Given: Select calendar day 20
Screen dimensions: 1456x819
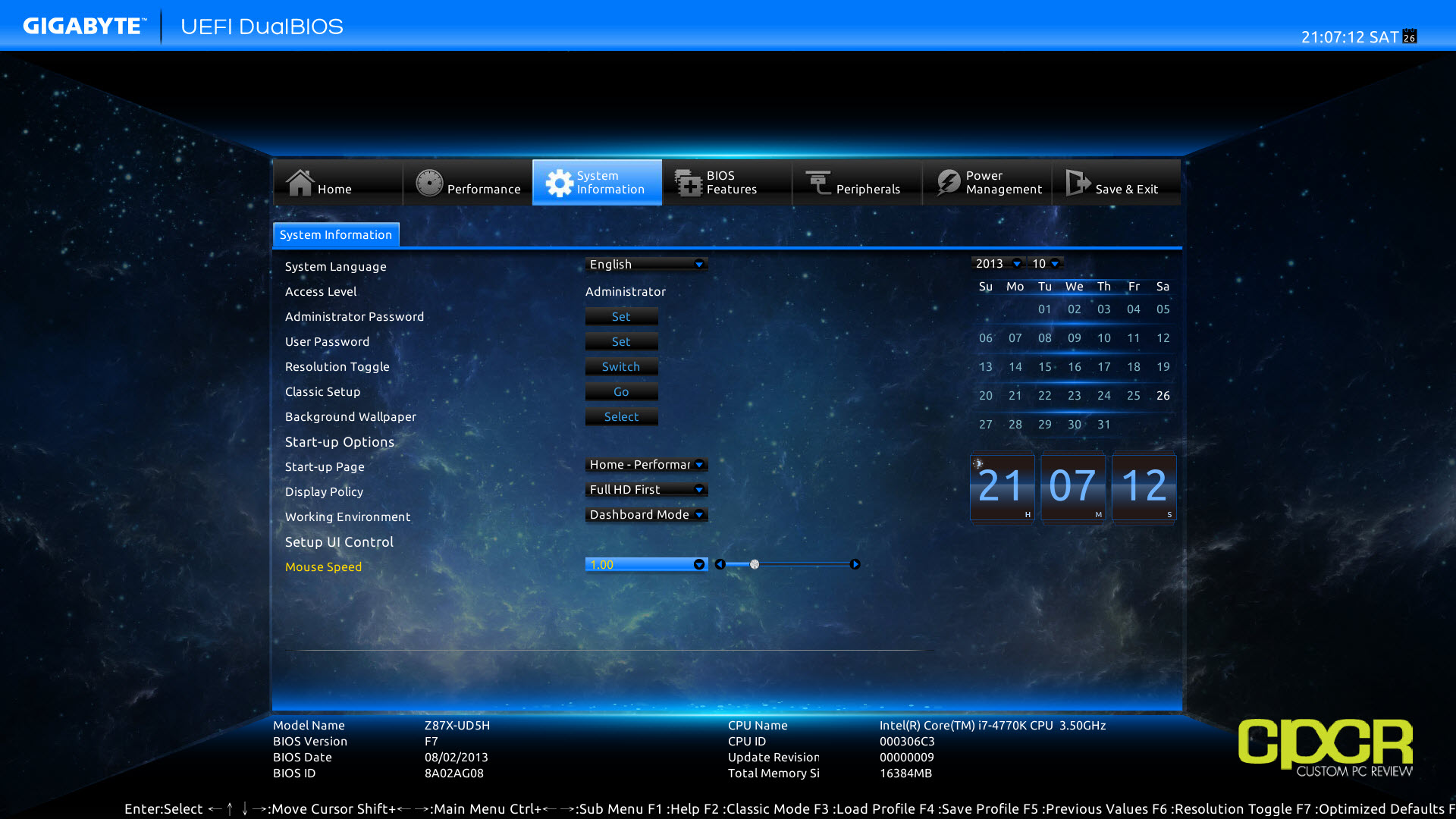Looking at the screenshot, I should (985, 396).
